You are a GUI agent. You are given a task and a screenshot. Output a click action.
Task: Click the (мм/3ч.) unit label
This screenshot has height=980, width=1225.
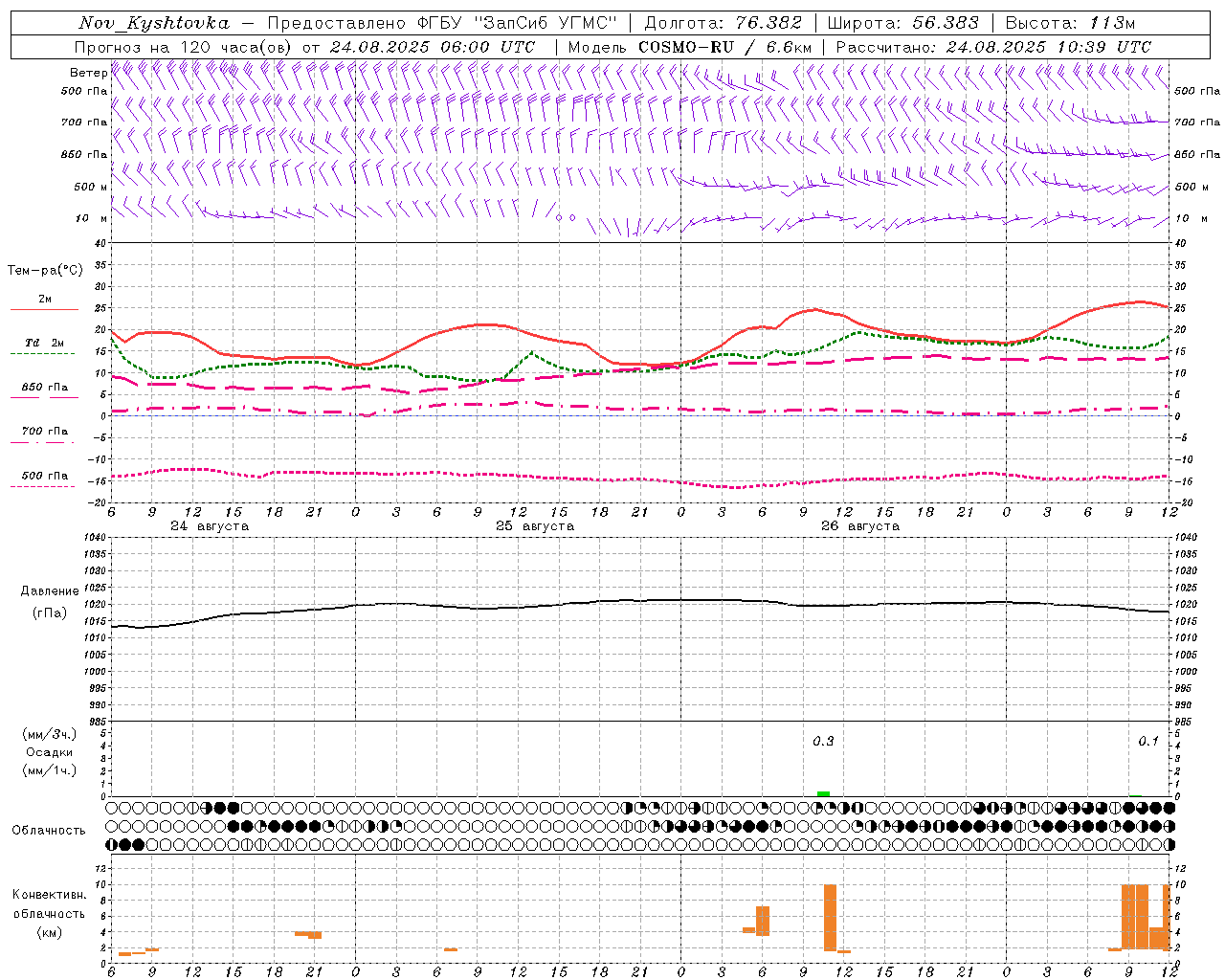click(50, 734)
